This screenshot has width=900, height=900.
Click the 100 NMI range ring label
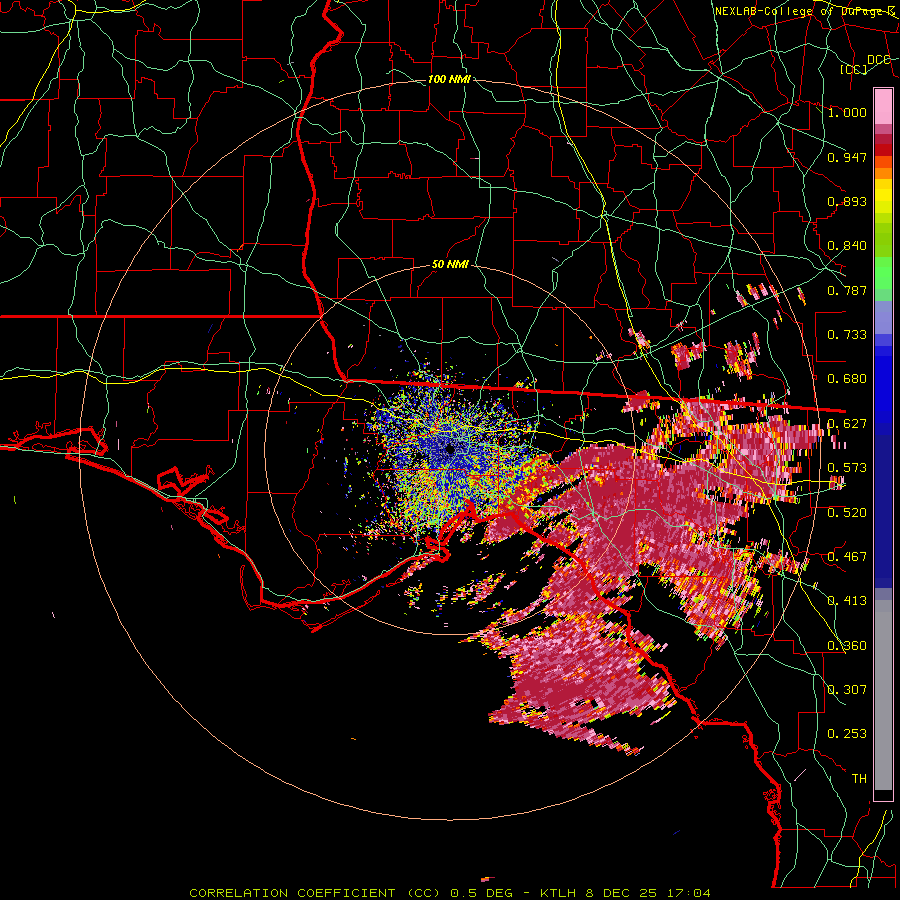(x=449, y=79)
